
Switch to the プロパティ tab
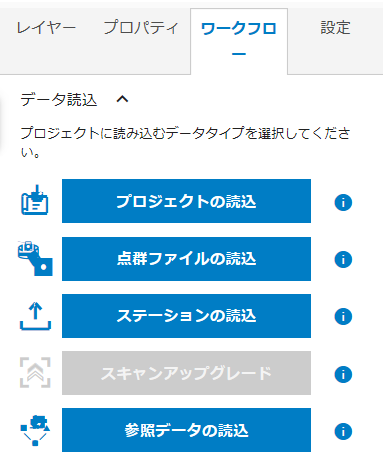[x=141, y=28]
